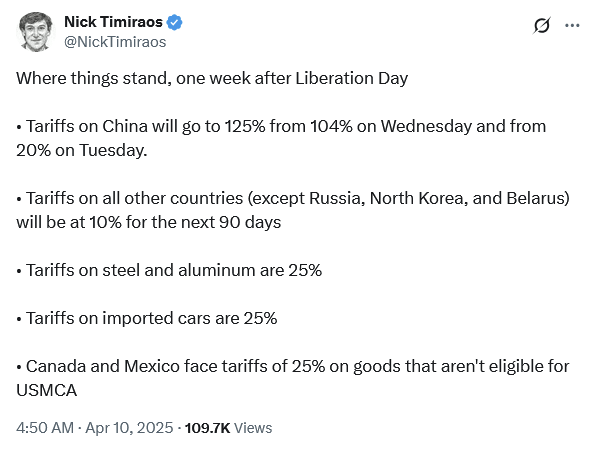The height and width of the screenshot is (450, 598).
Task: Click the 'Where things stand' opening line
Action: 212,78
